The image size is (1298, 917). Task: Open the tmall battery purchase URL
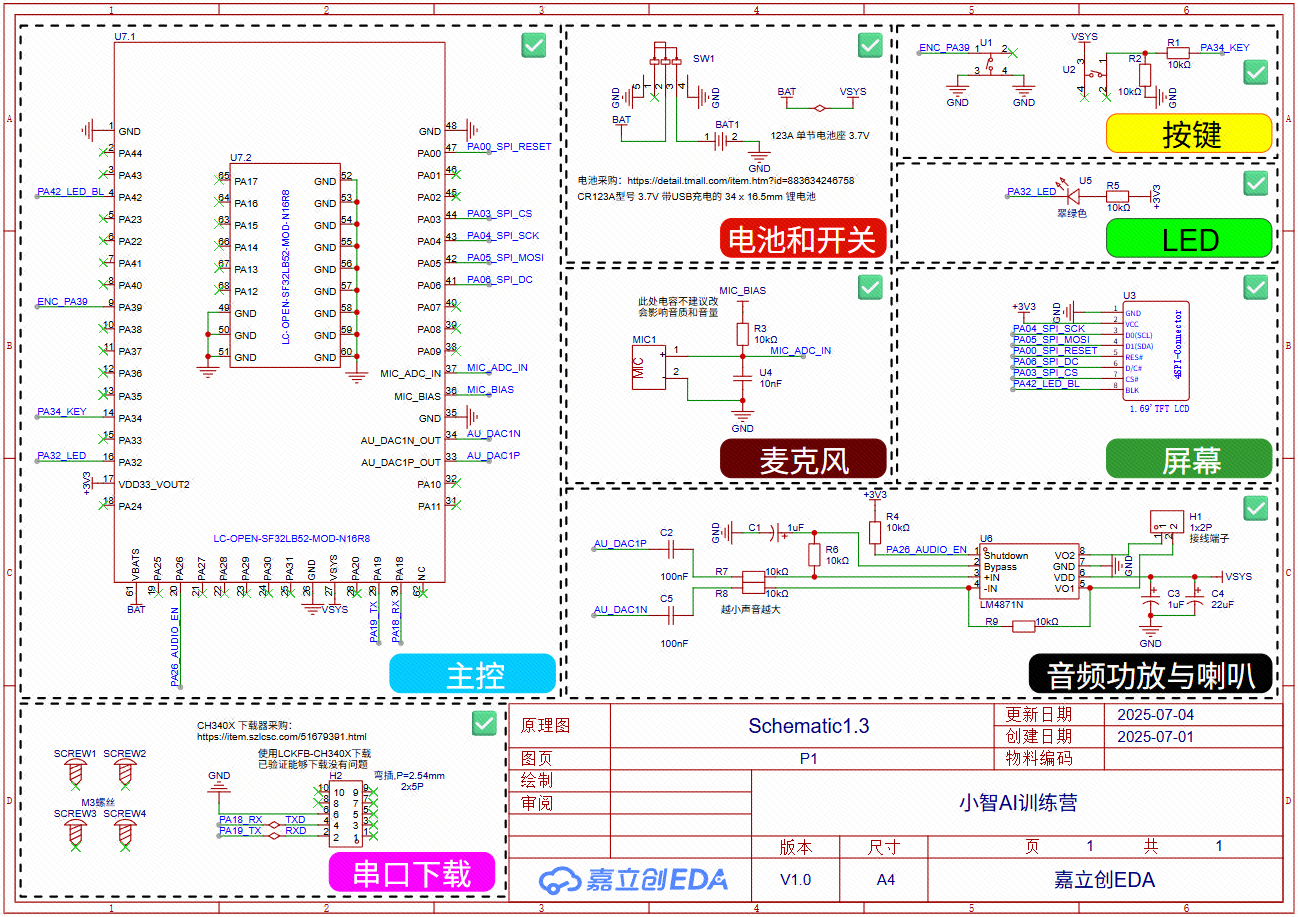pos(741,181)
